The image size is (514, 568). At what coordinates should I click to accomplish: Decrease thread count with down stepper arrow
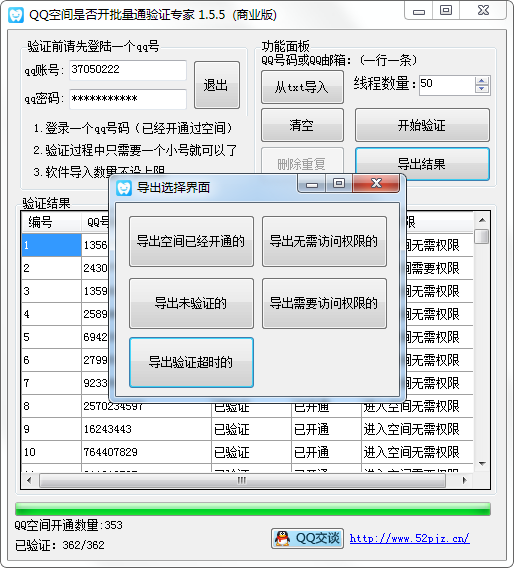click(481, 89)
